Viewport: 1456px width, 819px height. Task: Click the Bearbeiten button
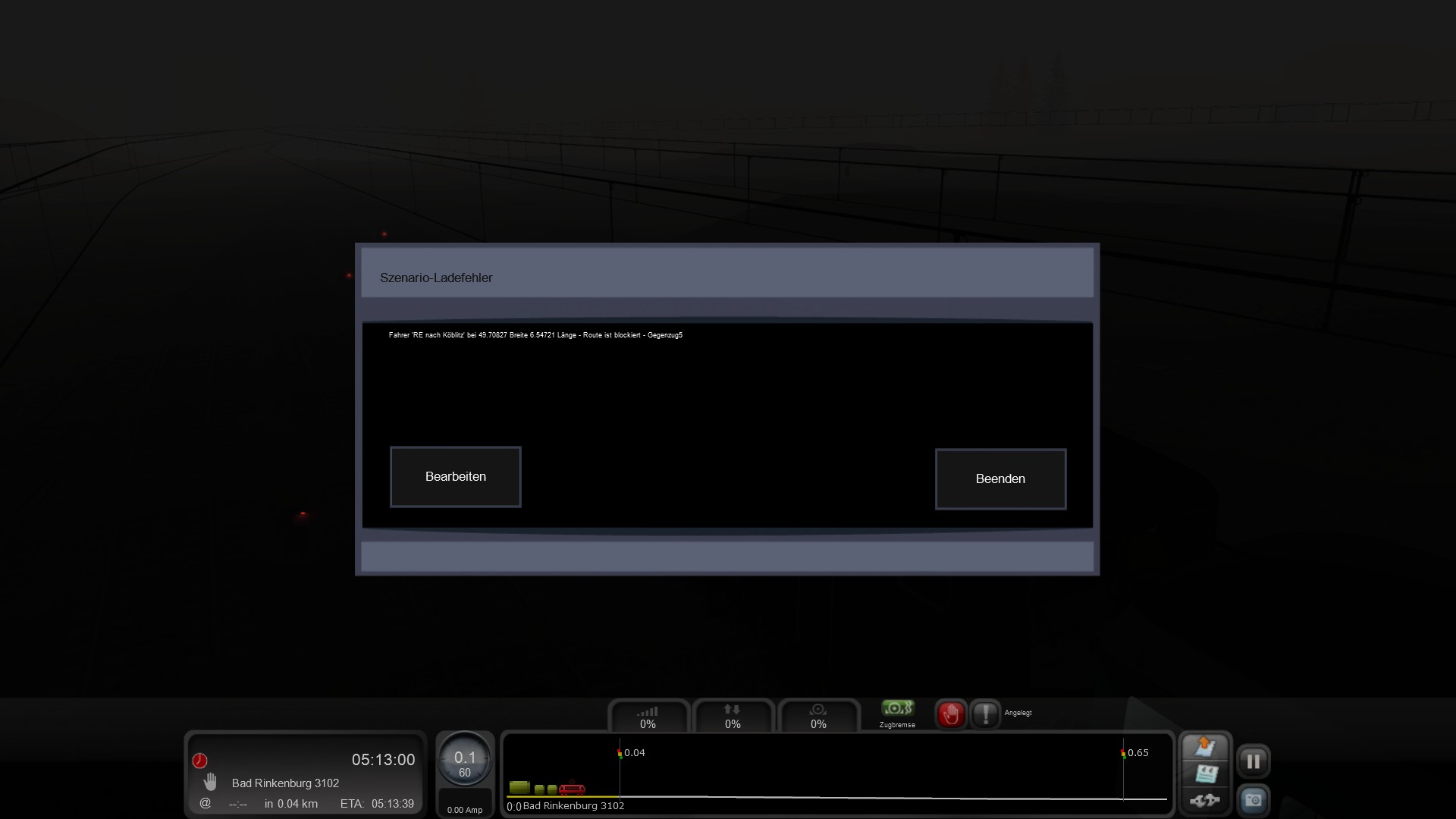tap(455, 476)
